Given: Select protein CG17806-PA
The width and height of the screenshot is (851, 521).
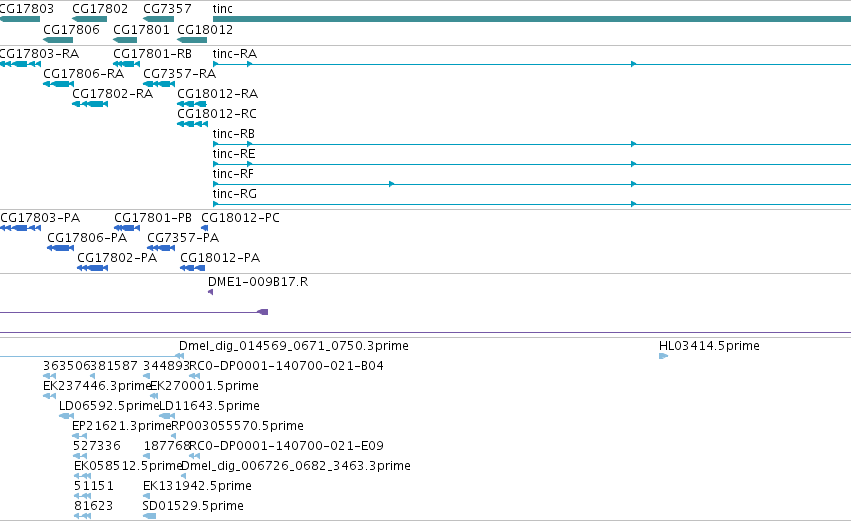Looking at the screenshot, I should tap(87, 238).
